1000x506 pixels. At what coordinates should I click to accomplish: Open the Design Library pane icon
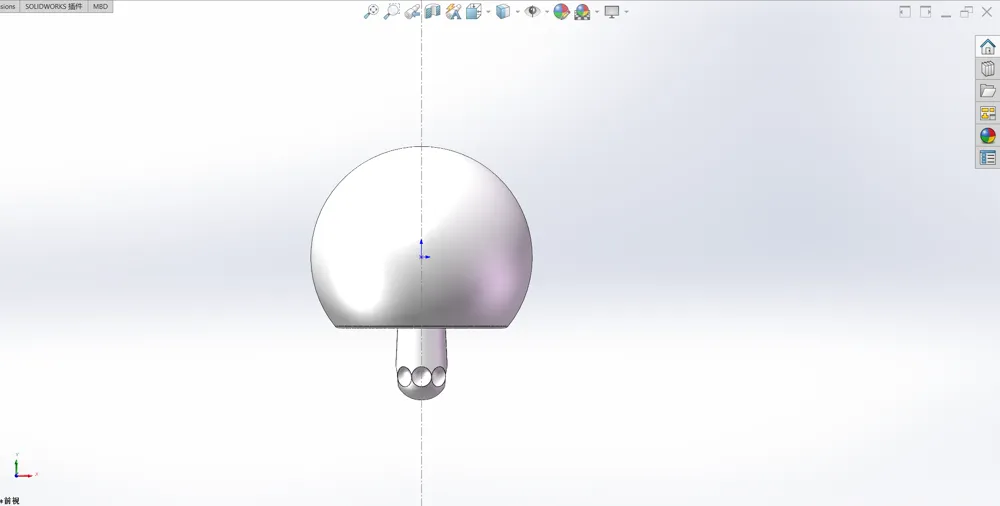987,69
